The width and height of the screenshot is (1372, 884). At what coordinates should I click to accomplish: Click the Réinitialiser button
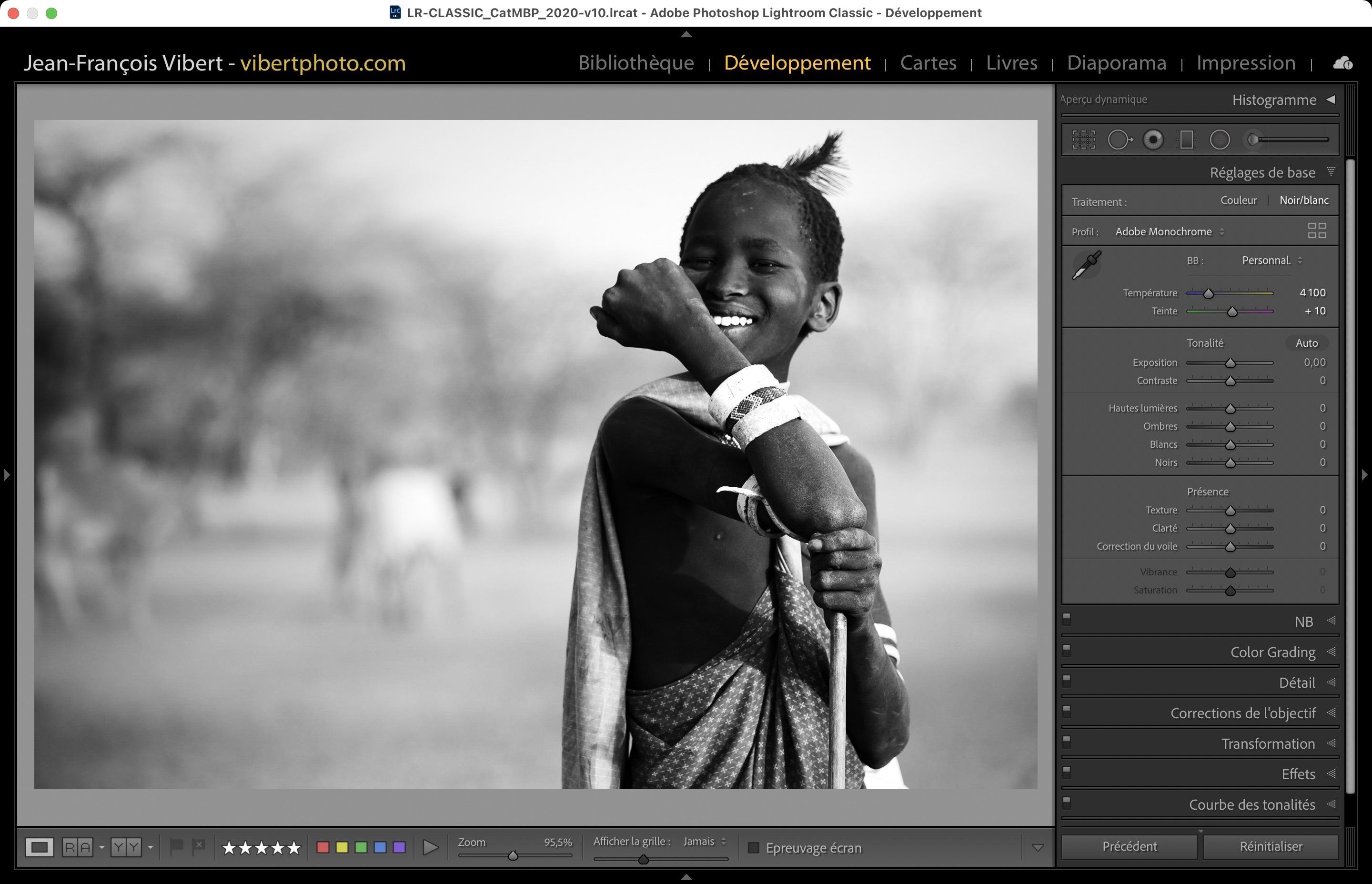pos(1271,846)
